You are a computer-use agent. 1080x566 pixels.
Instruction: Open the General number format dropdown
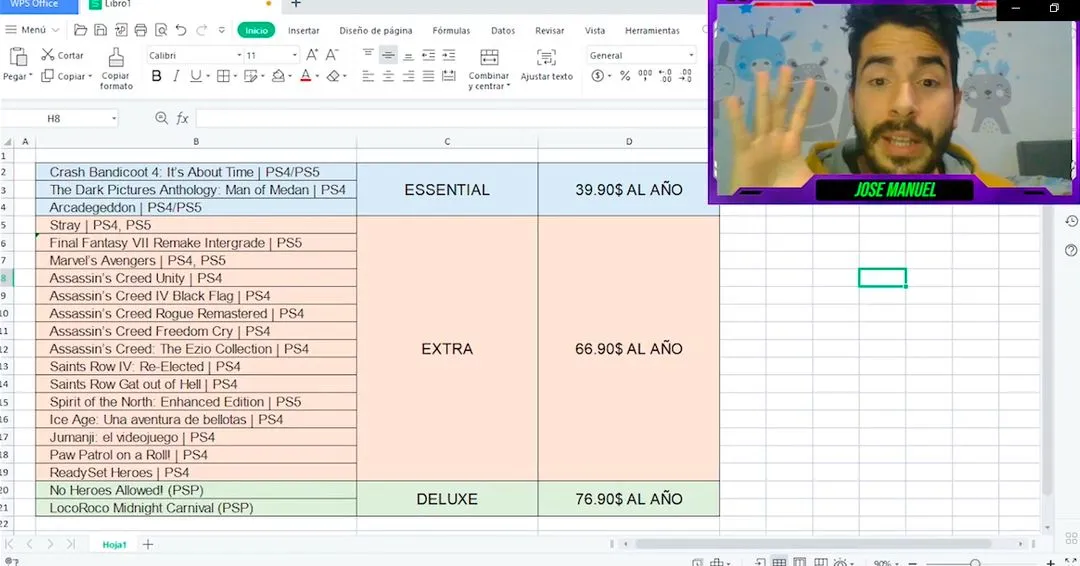pyautogui.click(x=691, y=55)
